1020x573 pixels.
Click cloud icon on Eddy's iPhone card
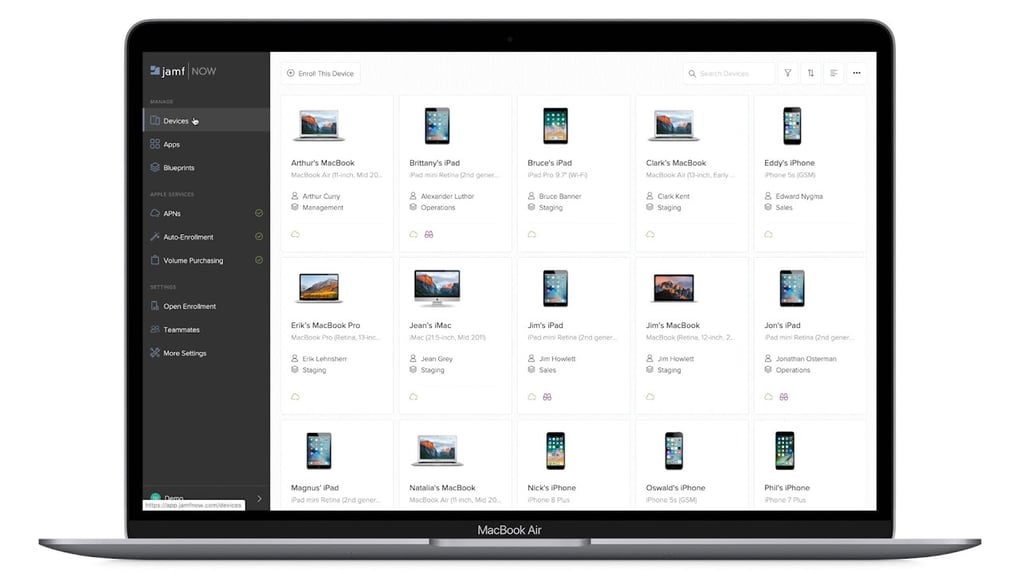(769, 234)
